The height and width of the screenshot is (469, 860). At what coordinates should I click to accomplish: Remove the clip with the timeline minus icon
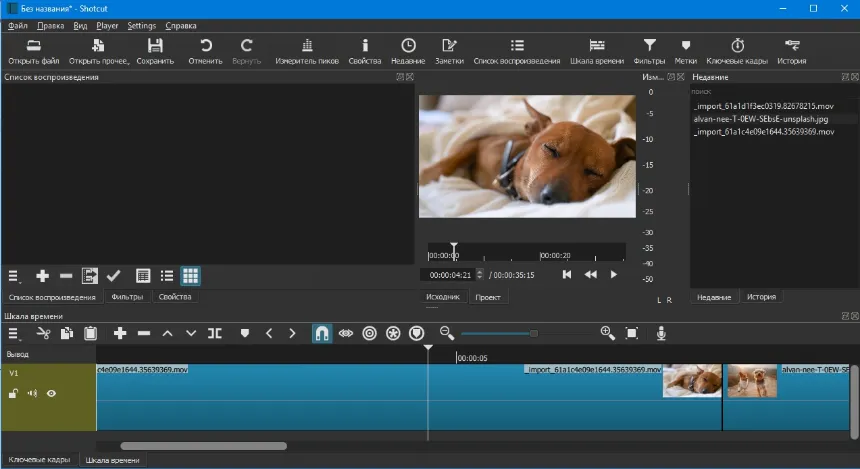pos(144,333)
